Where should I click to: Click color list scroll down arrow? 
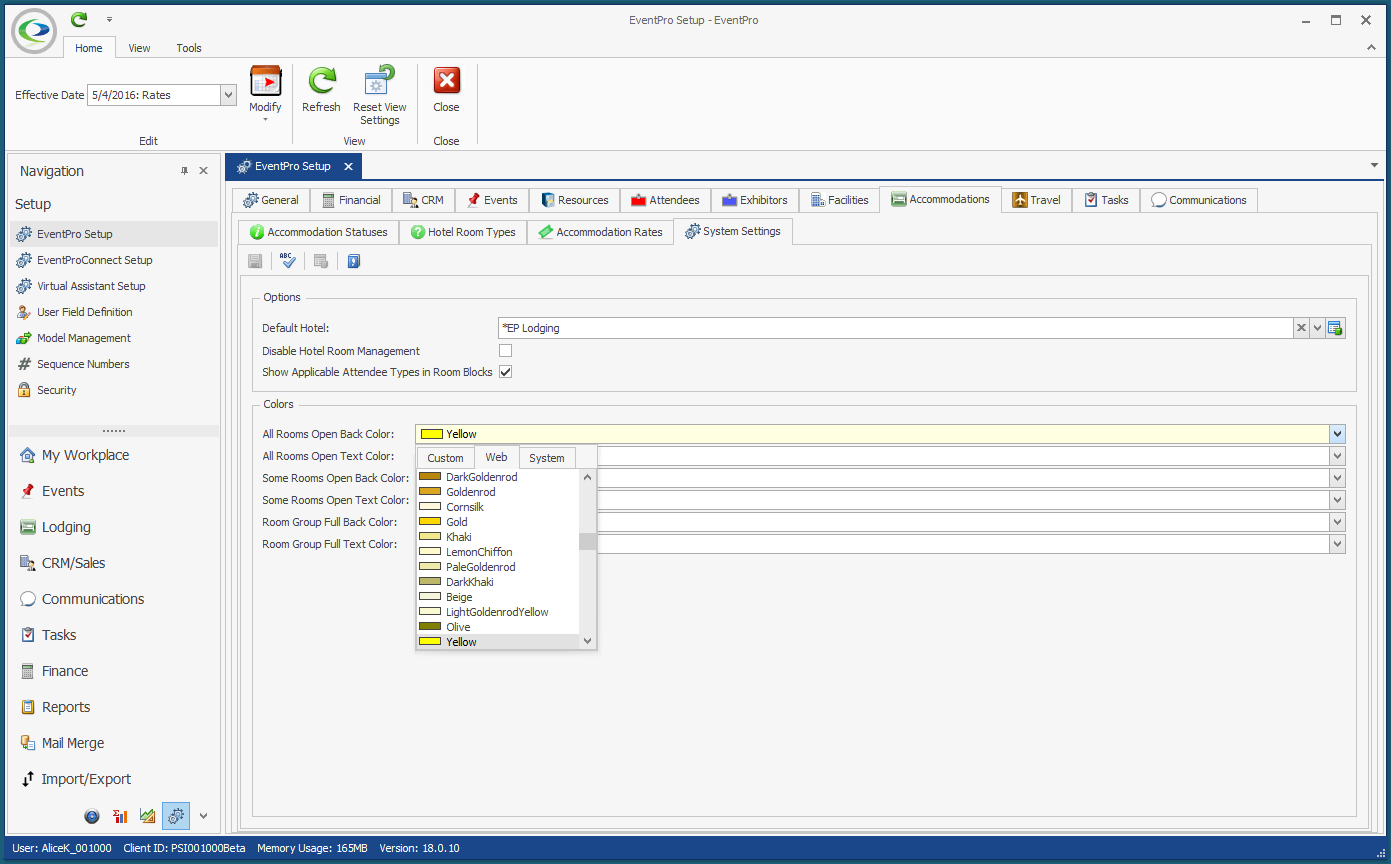pyautogui.click(x=587, y=641)
